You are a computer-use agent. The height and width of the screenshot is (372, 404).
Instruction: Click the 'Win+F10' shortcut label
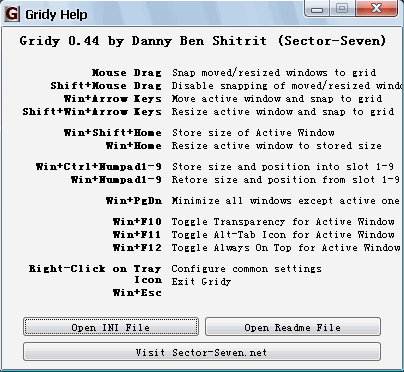[137, 222]
